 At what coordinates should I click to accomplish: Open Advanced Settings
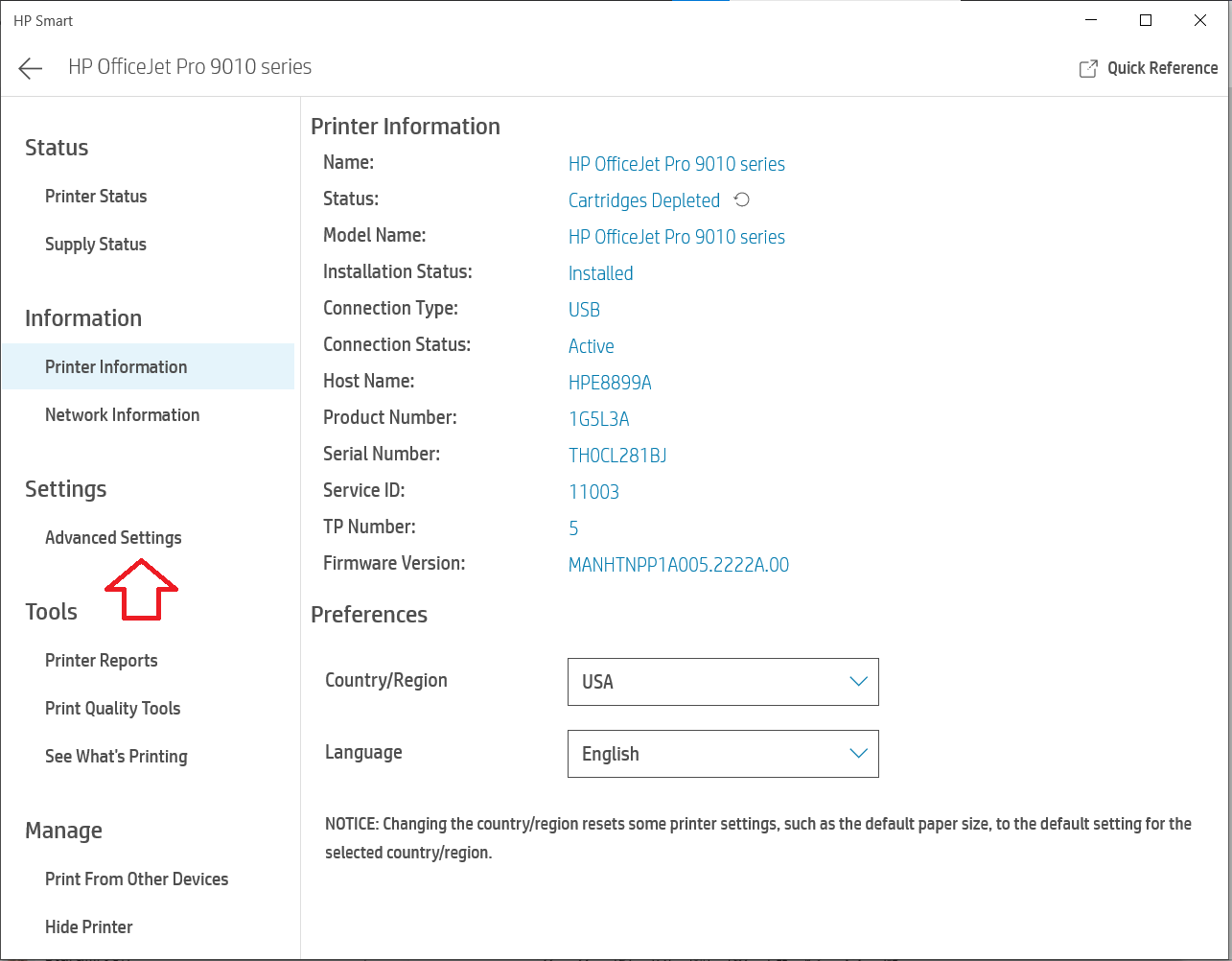(113, 537)
